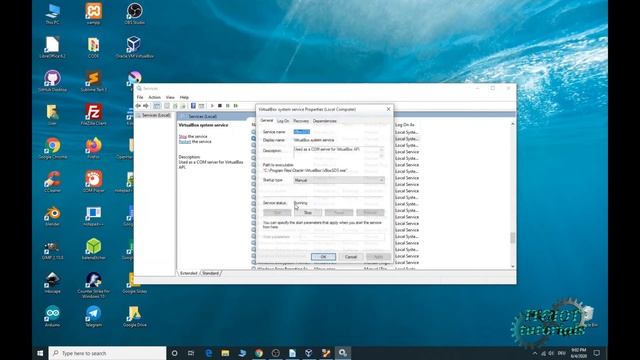Click the Log On As column header
This screenshot has width=640, height=360.
405,125
